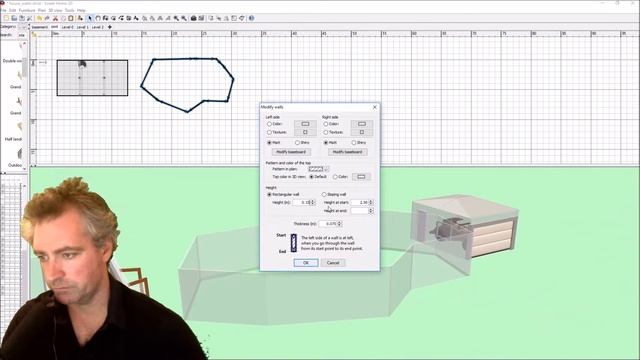Activate the Pan hand tool
The width and height of the screenshot is (640, 360).
click(98, 18)
